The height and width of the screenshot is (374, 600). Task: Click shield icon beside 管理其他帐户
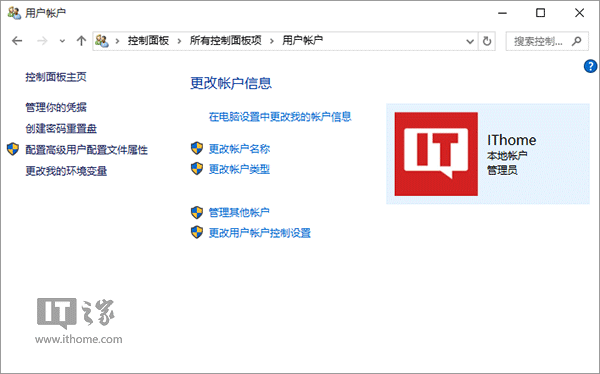pos(197,212)
